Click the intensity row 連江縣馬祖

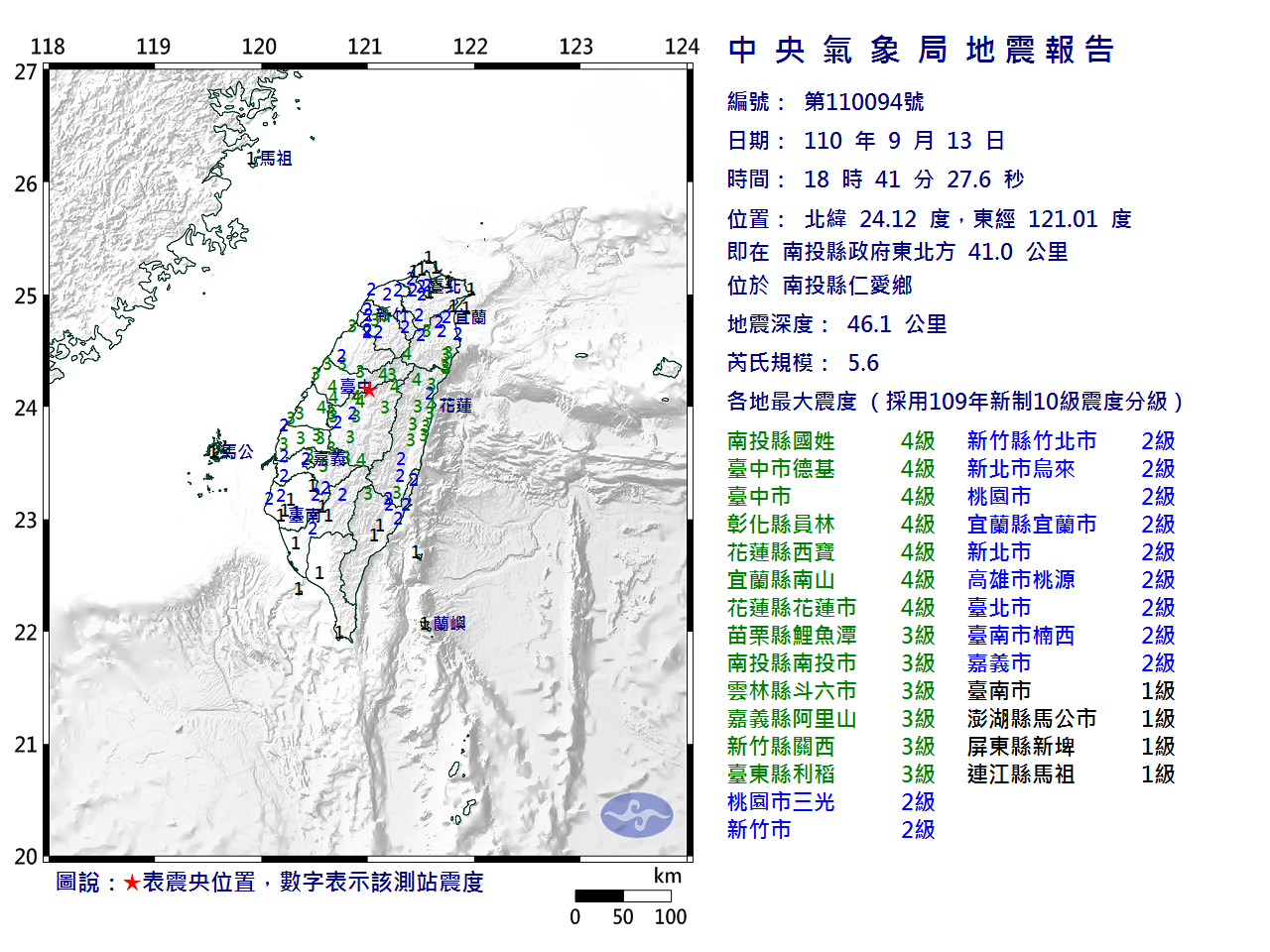coord(1072,774)
